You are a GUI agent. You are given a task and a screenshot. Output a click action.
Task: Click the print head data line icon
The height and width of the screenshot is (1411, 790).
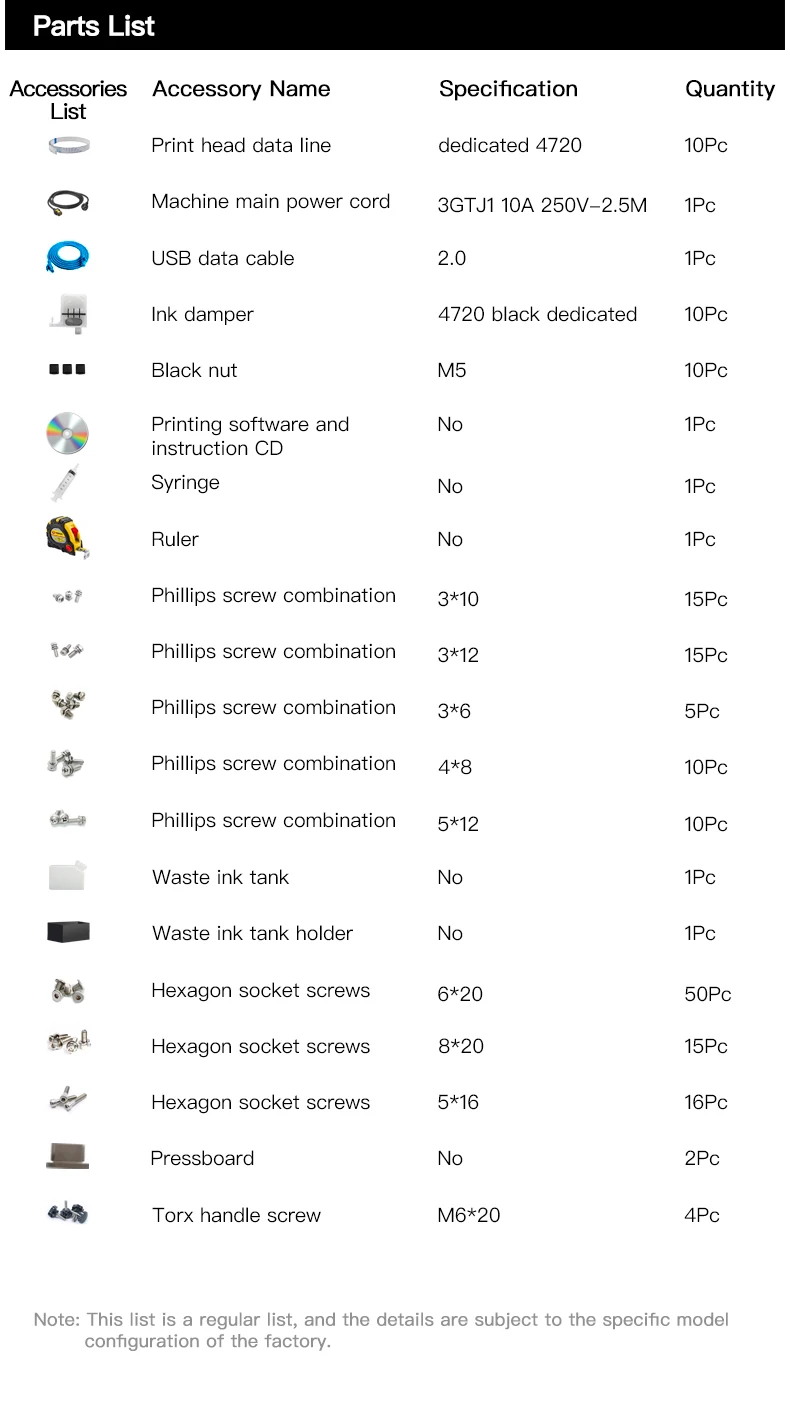68,146
